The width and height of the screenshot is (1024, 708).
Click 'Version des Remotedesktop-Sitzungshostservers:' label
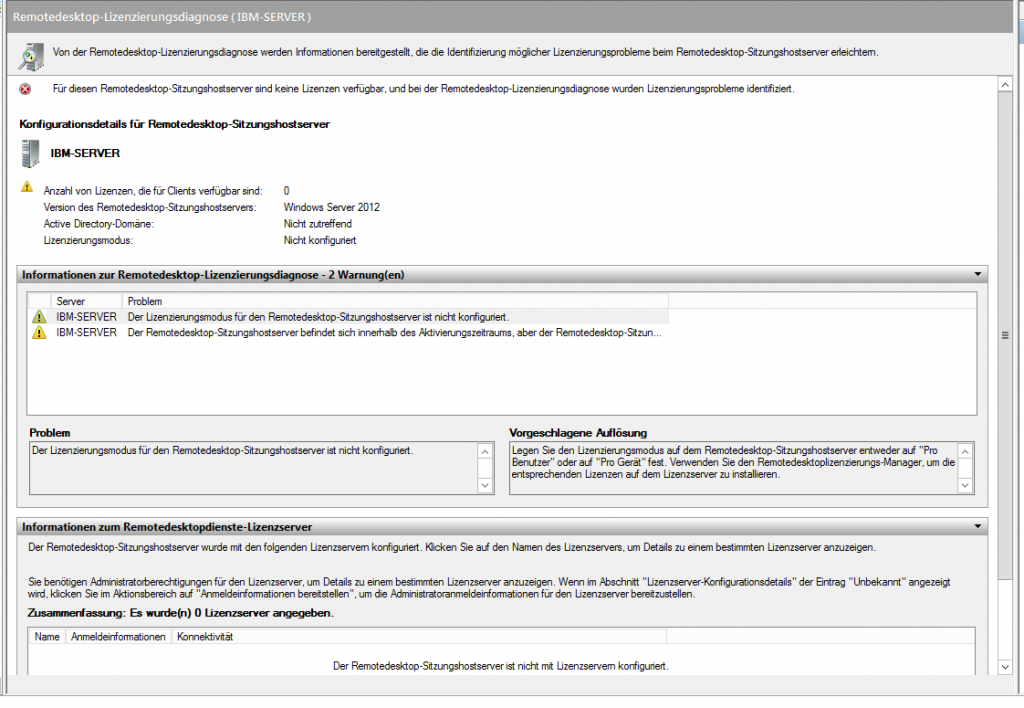pos(150,207)
